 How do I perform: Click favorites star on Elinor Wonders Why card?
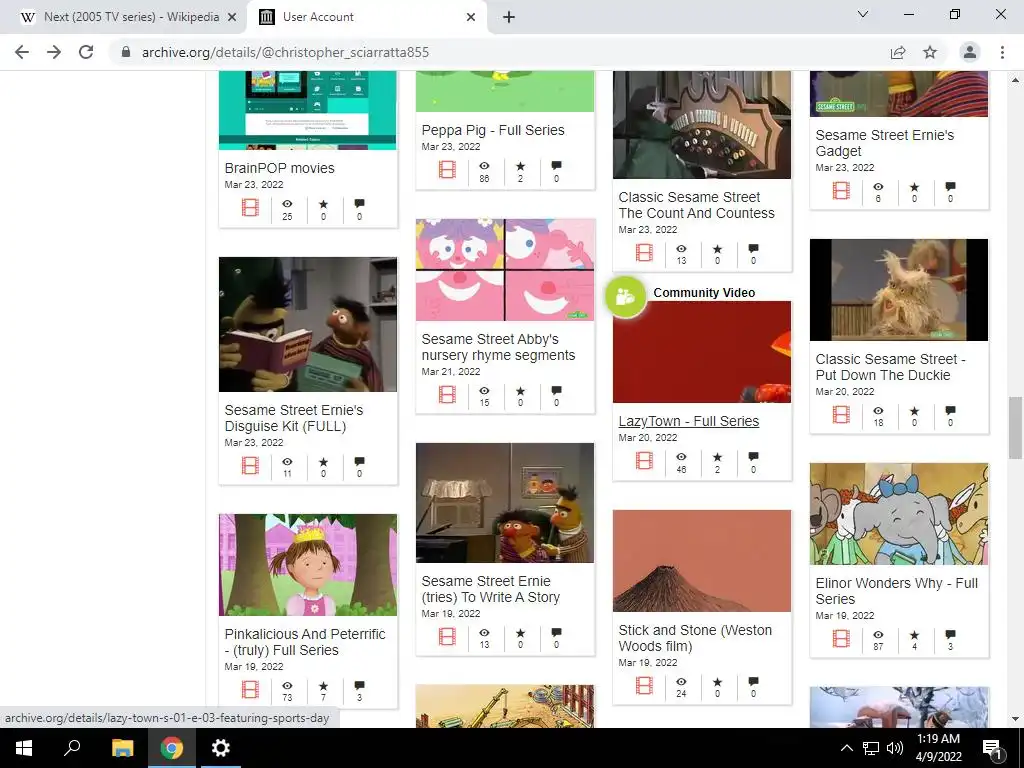(x=914, y=635)
